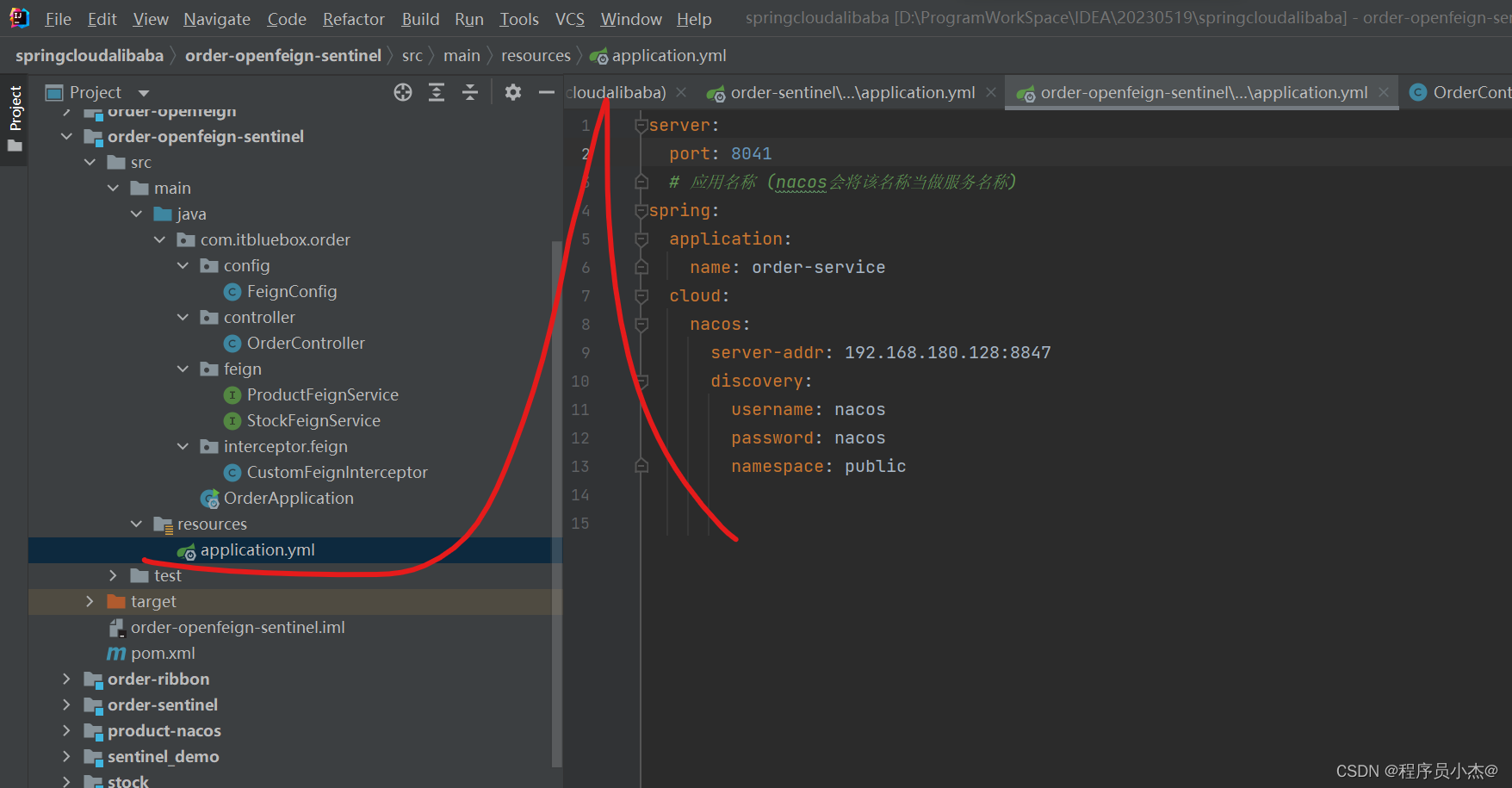Click the port value 8041 in editor
This screenshot has width=1512, height=788.
click(751, 154)
